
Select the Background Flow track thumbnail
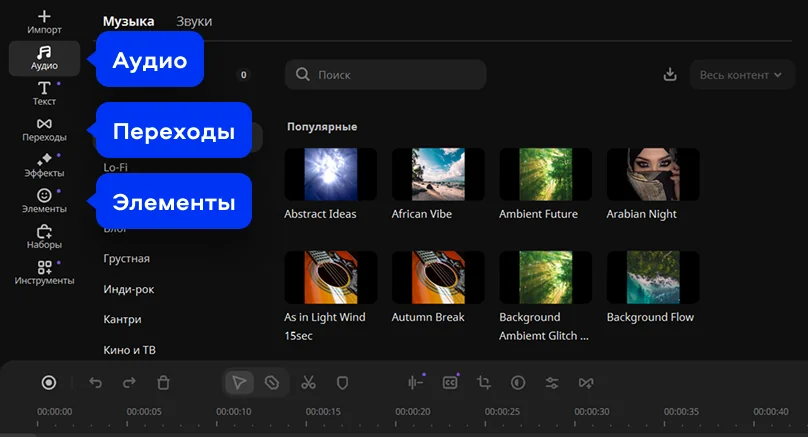[653, 277]
